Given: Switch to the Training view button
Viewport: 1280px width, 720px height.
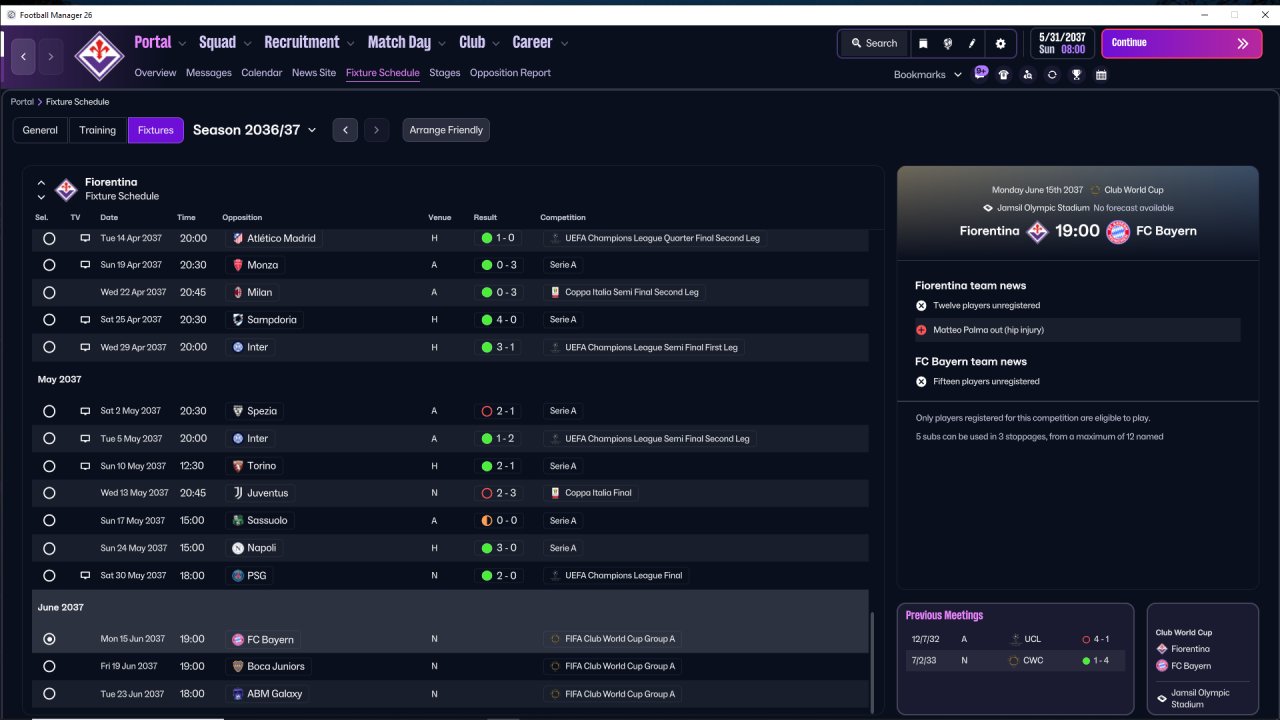Looking at the screenshot, I should tap(98, 130).
